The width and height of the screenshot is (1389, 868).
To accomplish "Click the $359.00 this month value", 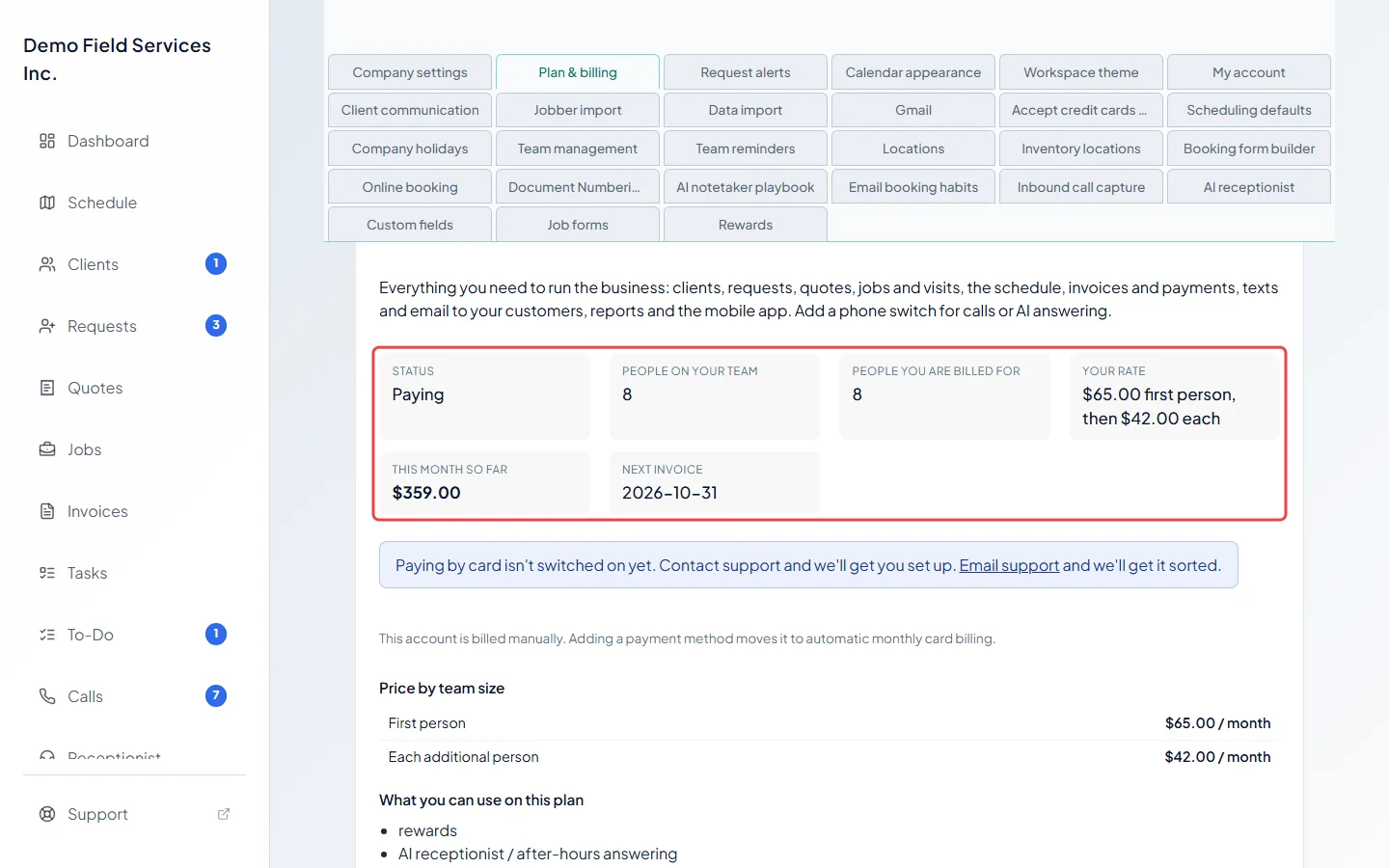I will click(426, 493).
